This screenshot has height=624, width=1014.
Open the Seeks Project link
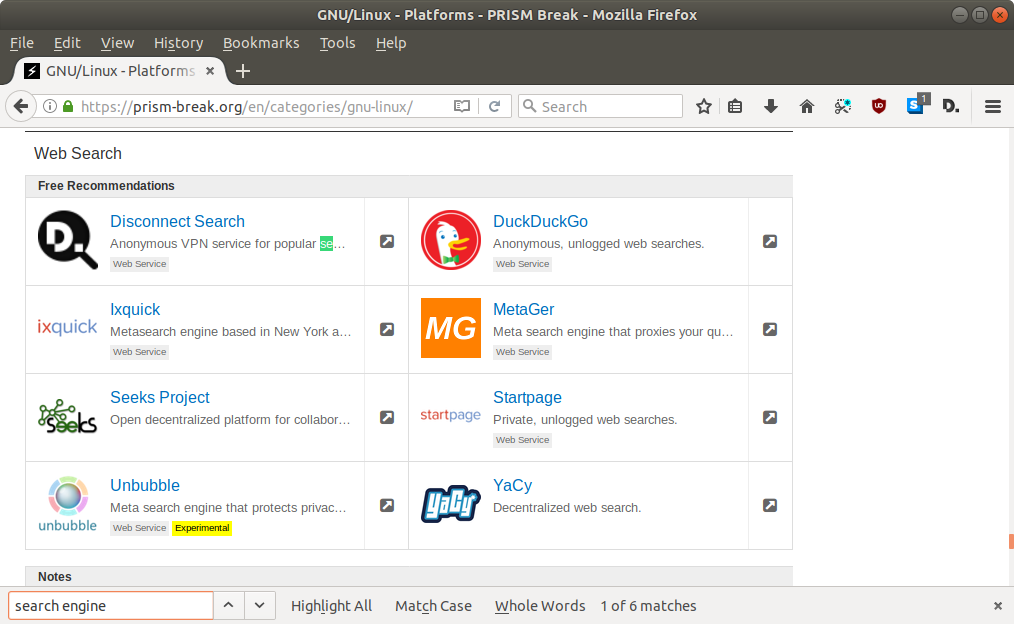point(160,397)
